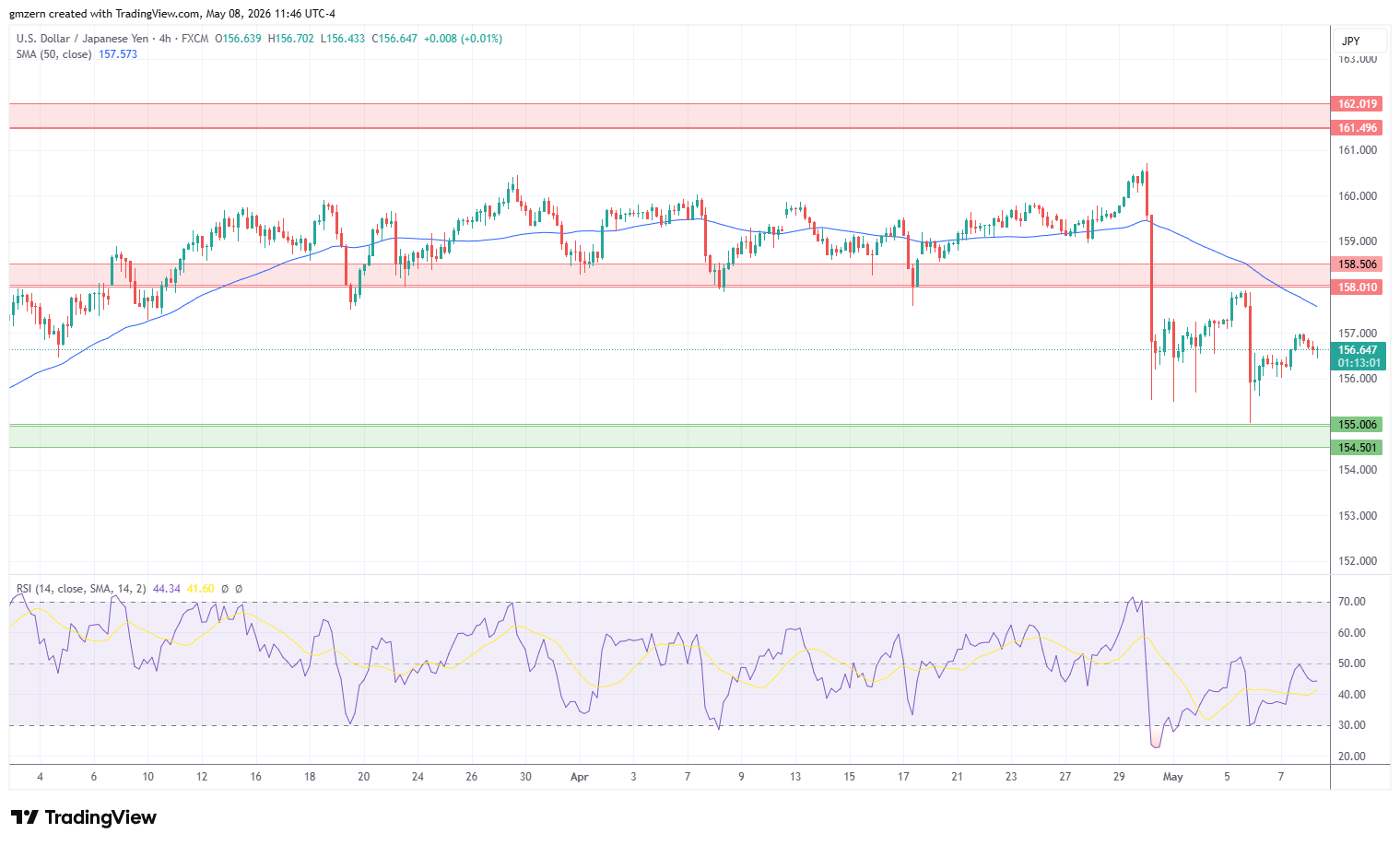Click the 157.000 price axis tick
The image size is (1400, 845).
pos(1358,334)
